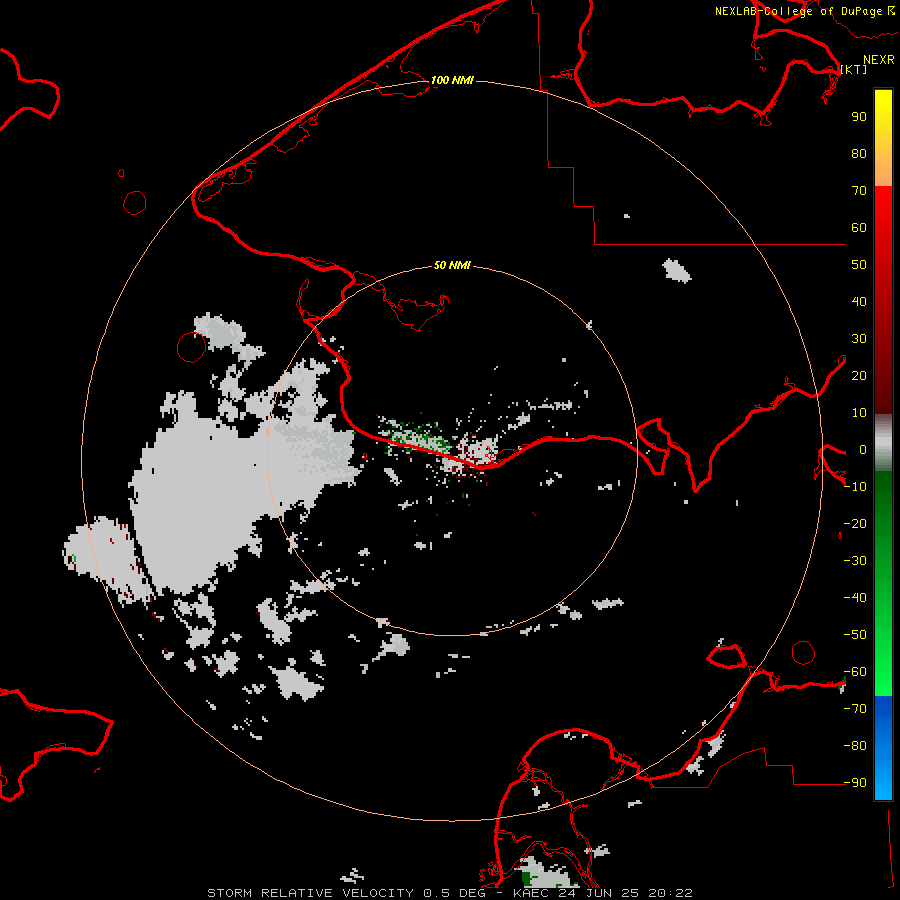Click the -60 value on velocity scale
The image size is (900, 900).
click(x=855, y=672)
